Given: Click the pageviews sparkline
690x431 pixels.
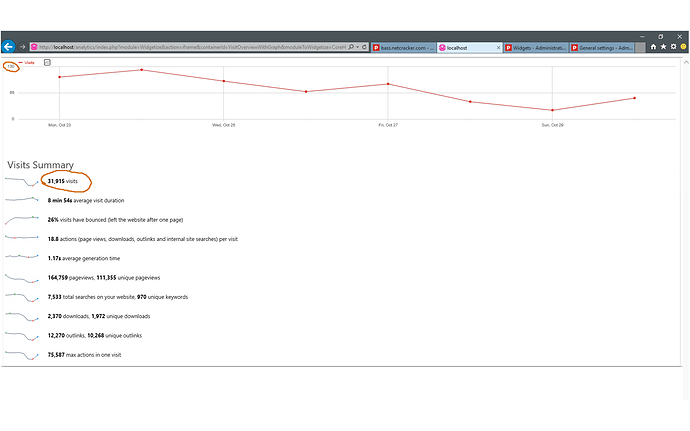Looking at the screenshot, I should [x=22, y=278].
